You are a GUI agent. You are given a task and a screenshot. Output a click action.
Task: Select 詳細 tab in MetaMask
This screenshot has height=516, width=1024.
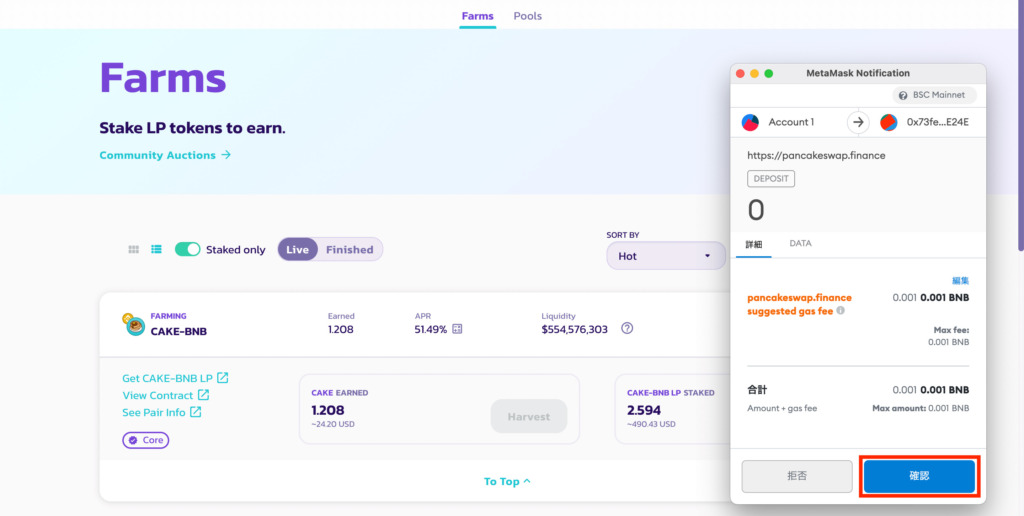pyautogui.click(x=754, y=244)
